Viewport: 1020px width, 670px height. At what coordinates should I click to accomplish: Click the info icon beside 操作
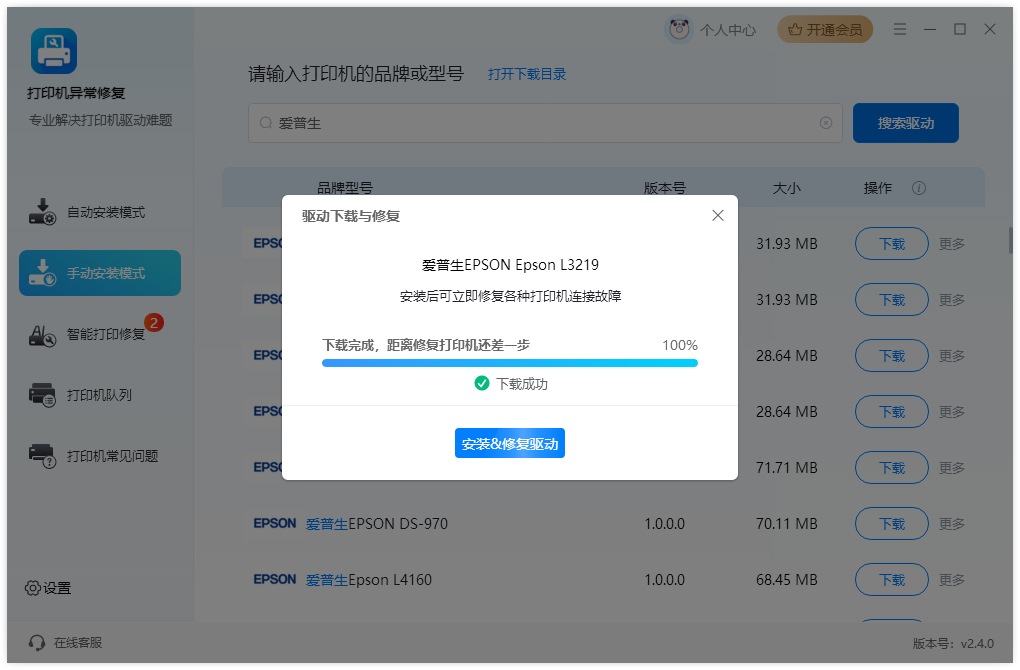pos(919,188)
